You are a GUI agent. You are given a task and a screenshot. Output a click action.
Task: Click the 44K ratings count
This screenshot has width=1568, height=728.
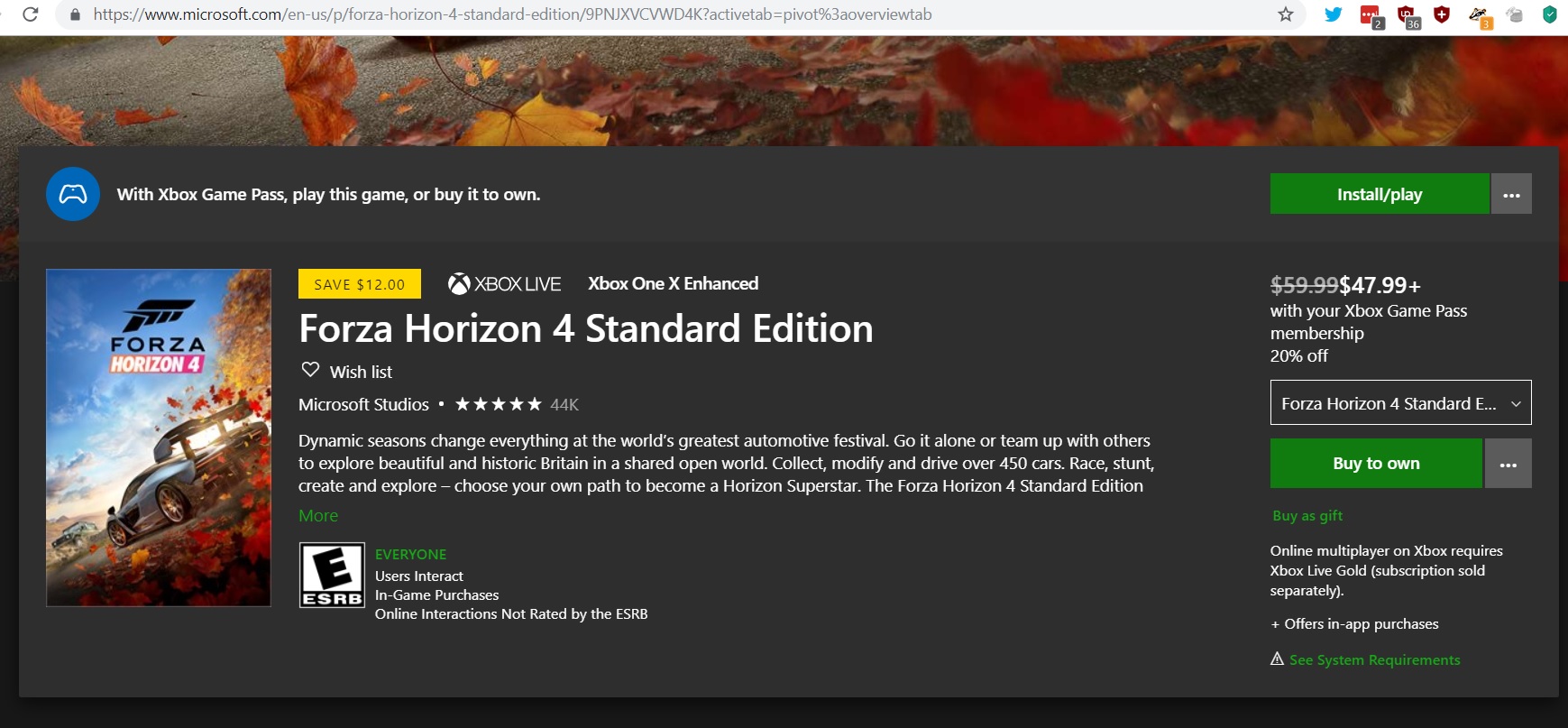pyautogui.click(x=564, y=404)
